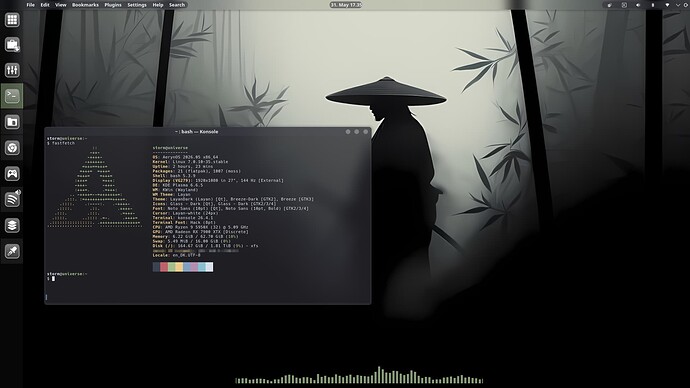
Task: Click the 'Swap' usage line
Action: pyautogui.click(x=191, y=241)
